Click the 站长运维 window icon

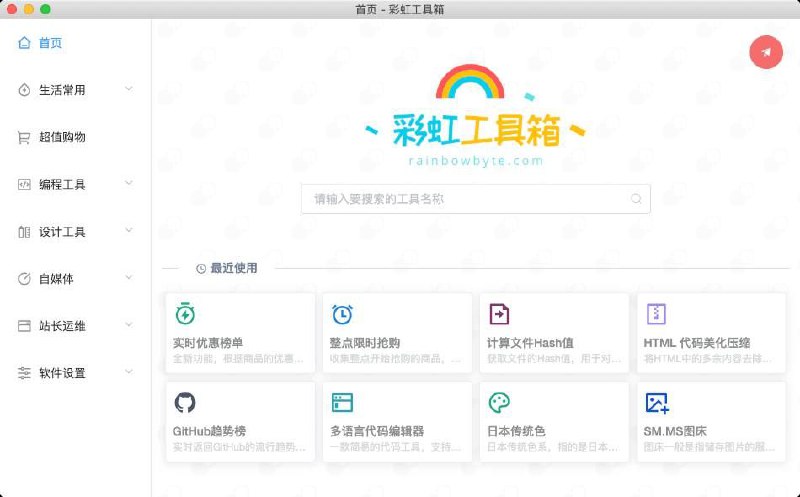click(x=24, y=326)
